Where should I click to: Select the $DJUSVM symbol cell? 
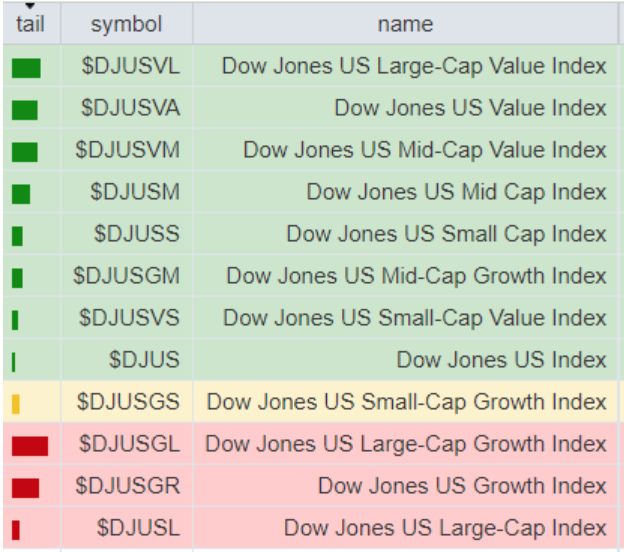[x=128, y=150]
